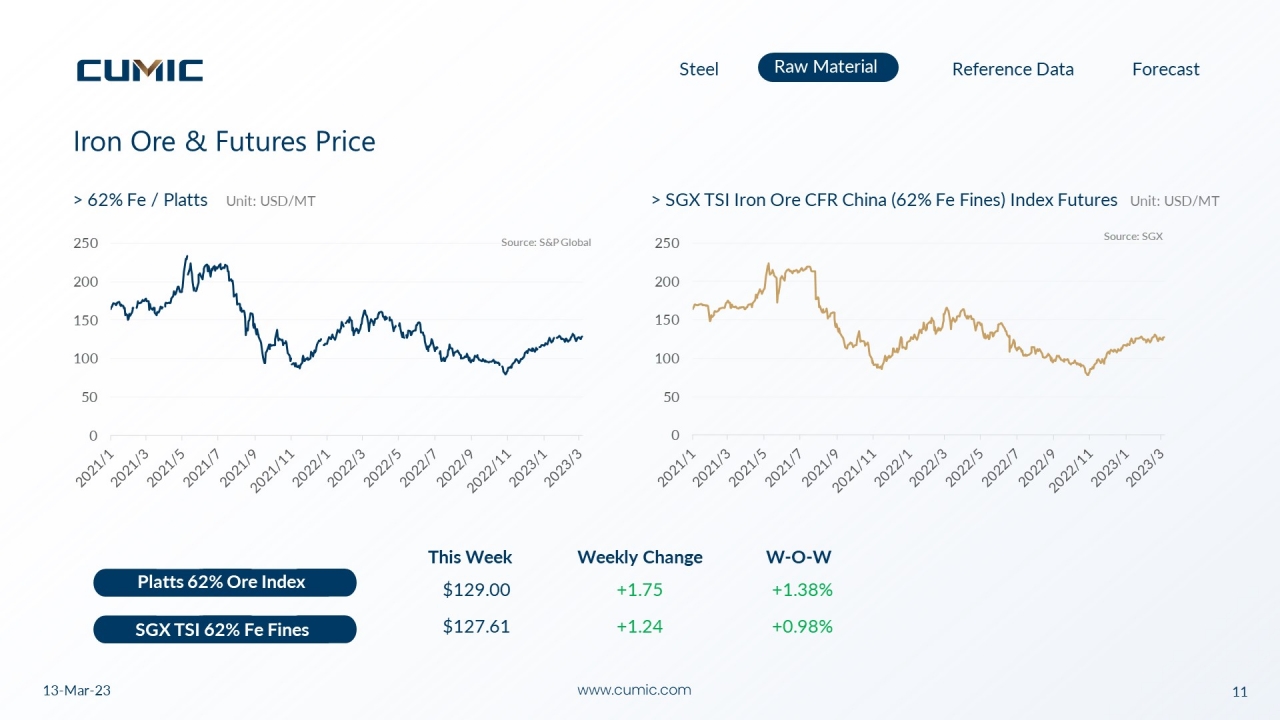Select the Iron Ore & Futures Price title
Screen dimensions: 1280x720
(224, 142)
